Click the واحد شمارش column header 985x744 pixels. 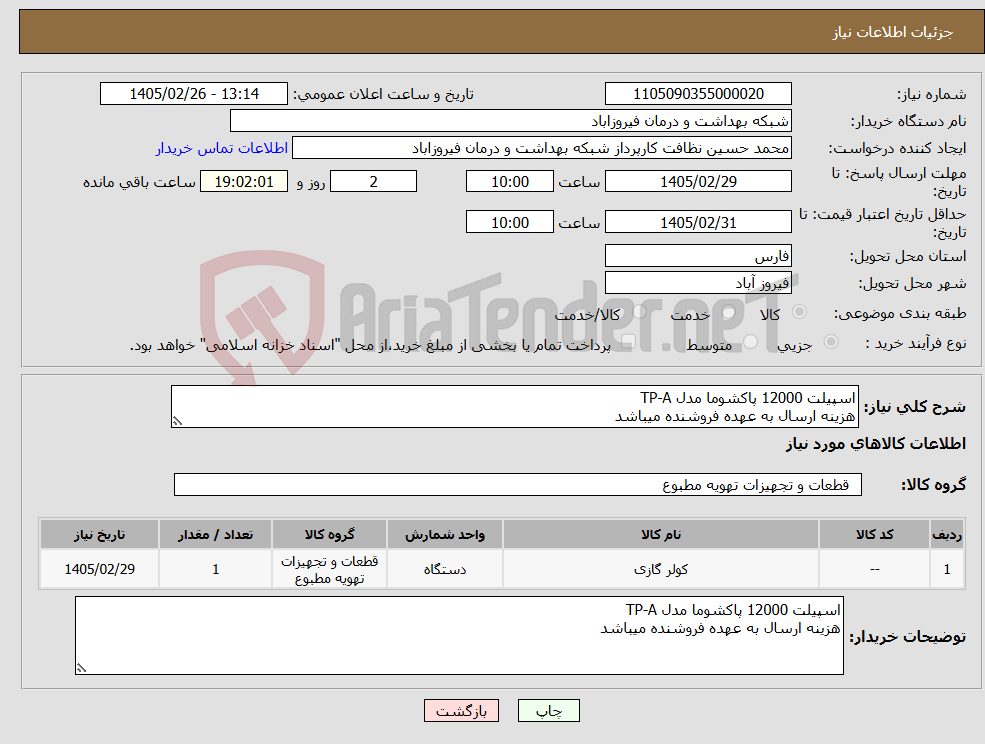pyautogui.click(x=445, y=534)
